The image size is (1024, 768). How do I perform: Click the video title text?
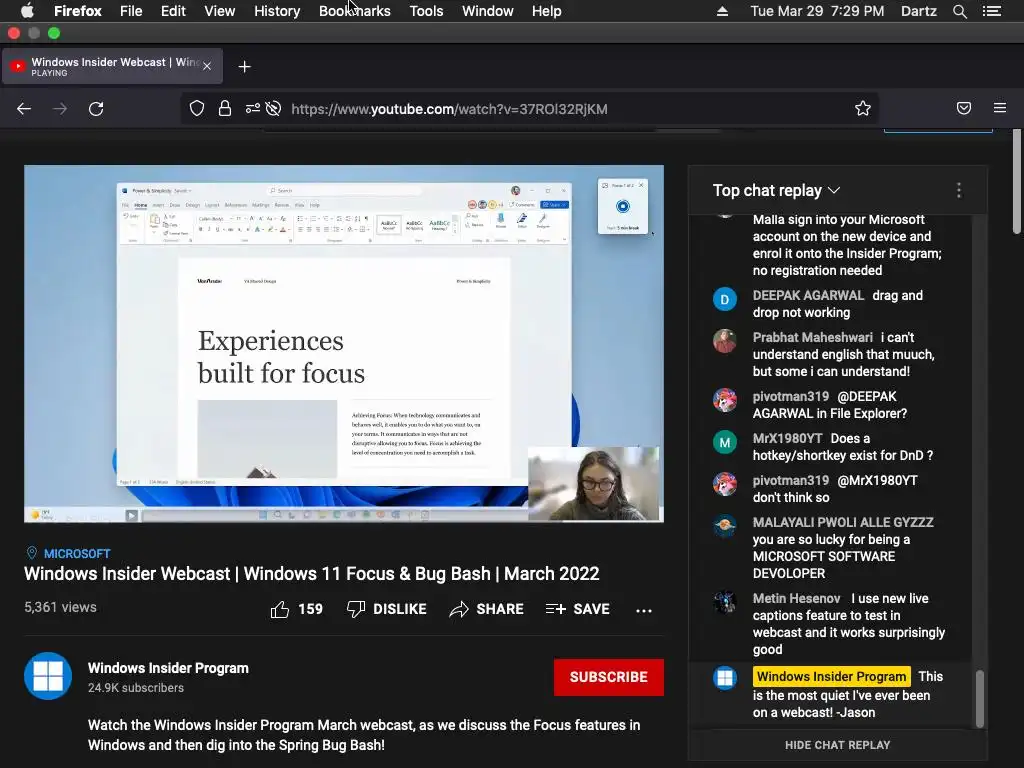(312, 573)
